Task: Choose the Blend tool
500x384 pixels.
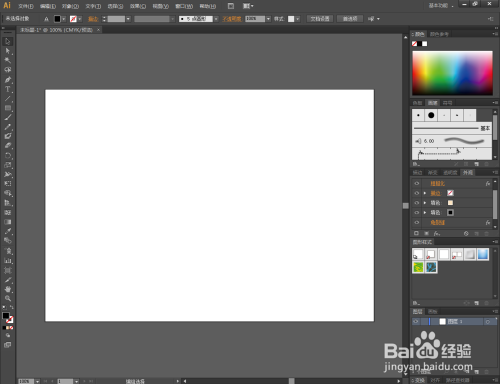Action: (8, 240)
